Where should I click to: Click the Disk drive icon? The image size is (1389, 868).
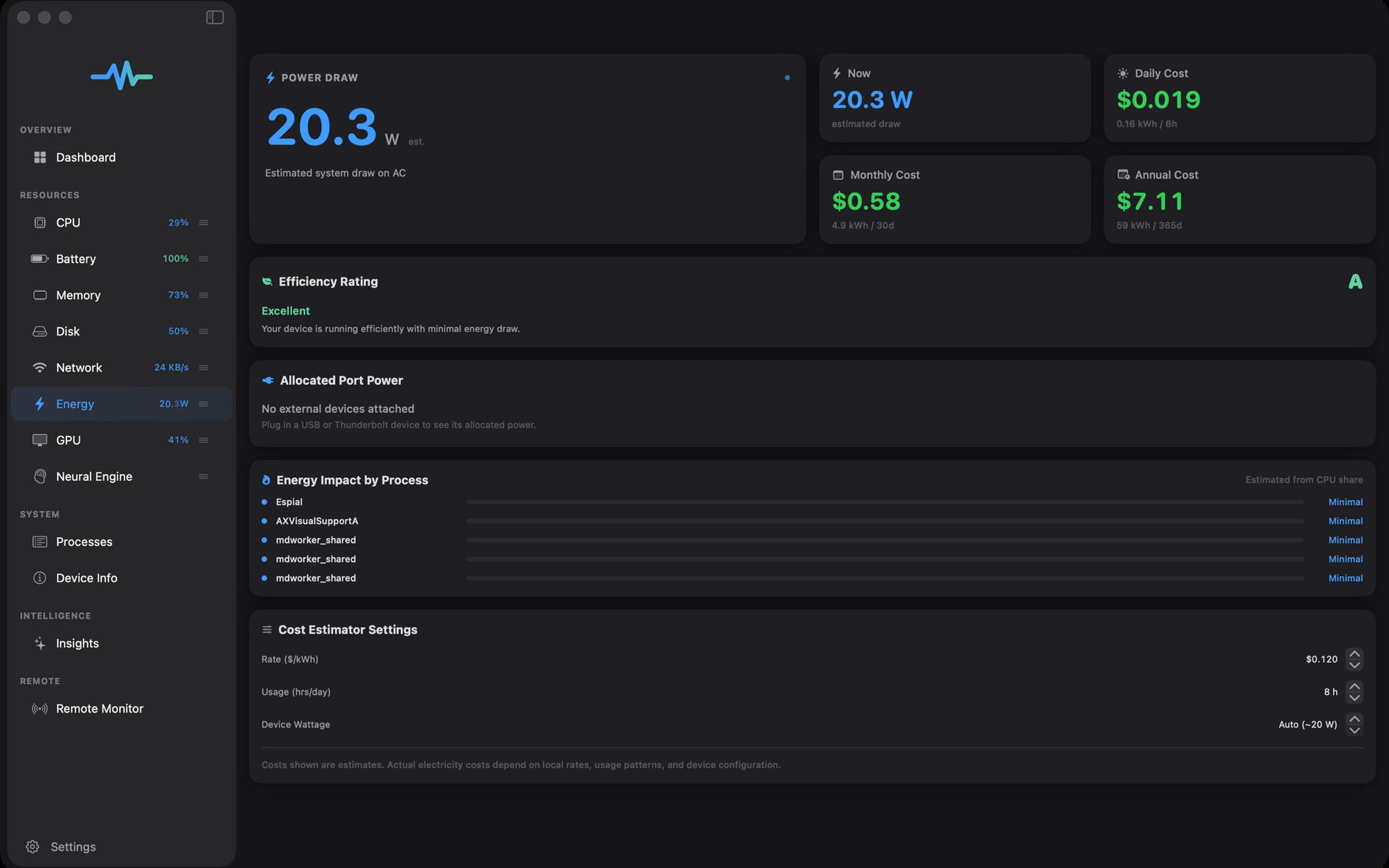click(39, 331)
